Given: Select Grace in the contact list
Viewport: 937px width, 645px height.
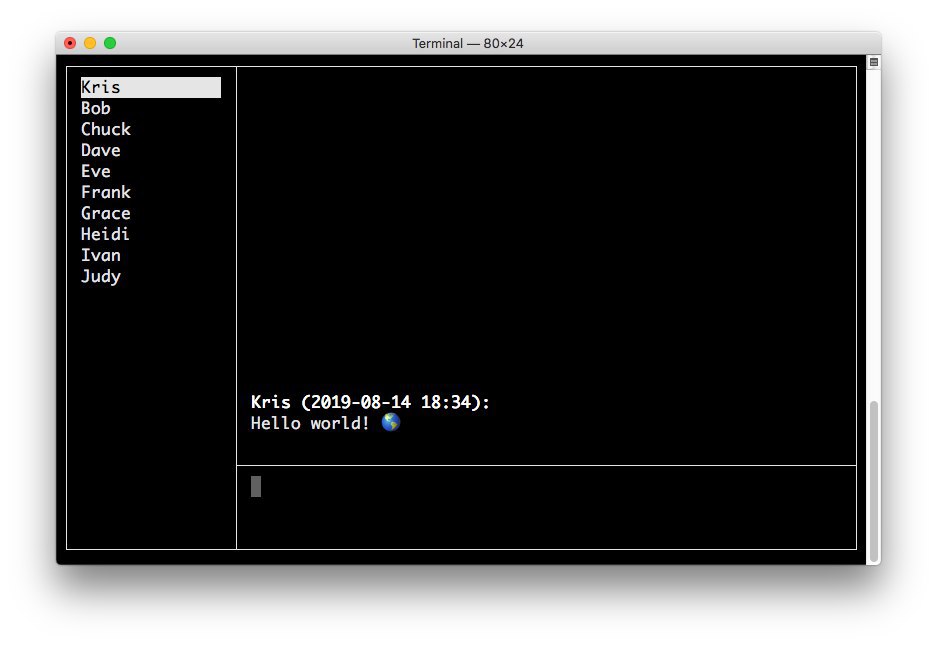Looking at the screenshot, I should 106,213.
